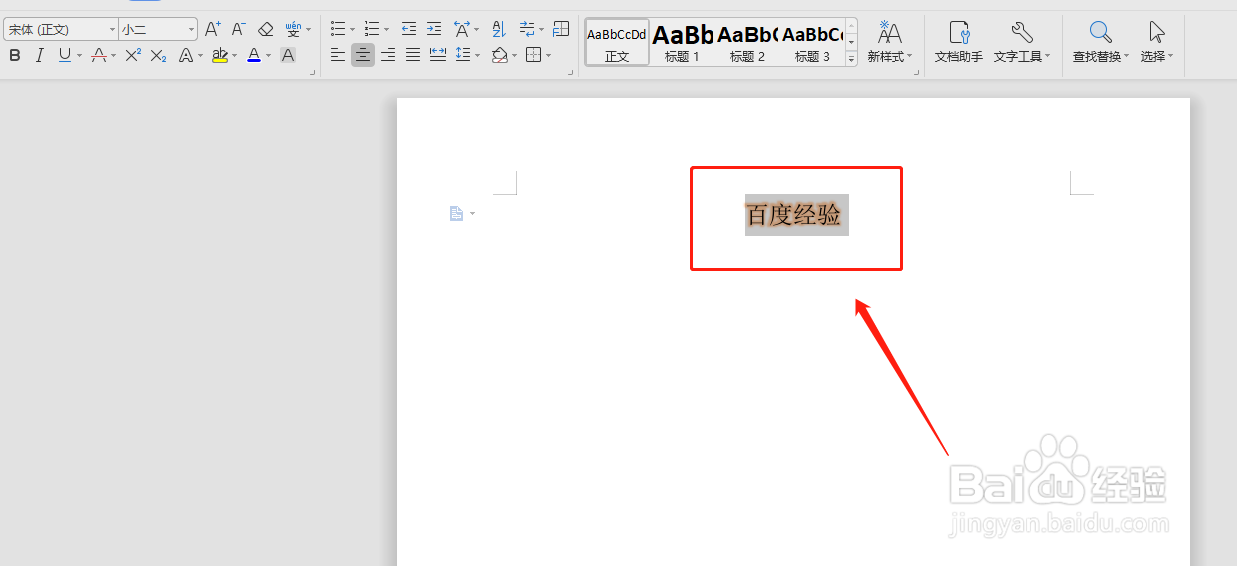Open the line spacing options
This screenshot has width=1237, height=566.
[462, 55]
